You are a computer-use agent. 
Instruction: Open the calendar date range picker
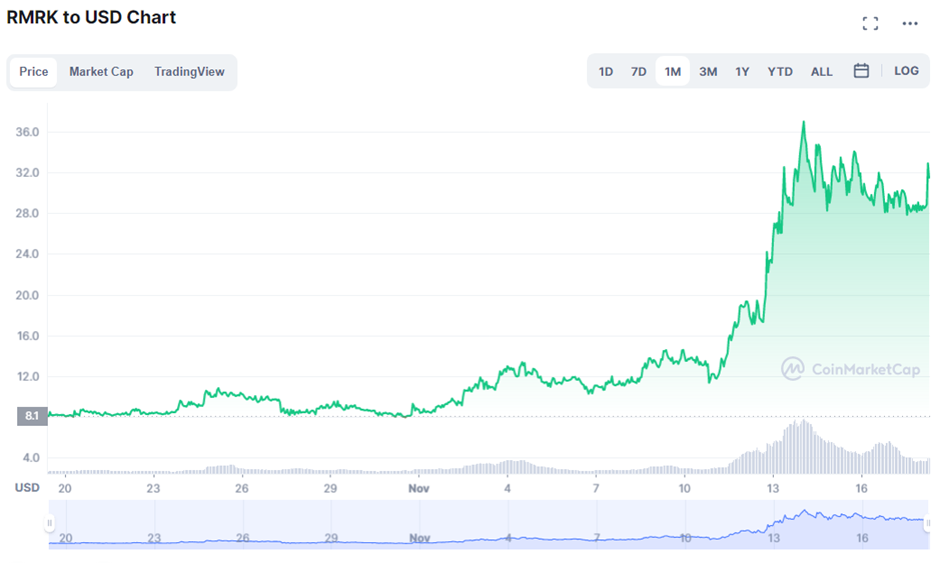[861, 71]
